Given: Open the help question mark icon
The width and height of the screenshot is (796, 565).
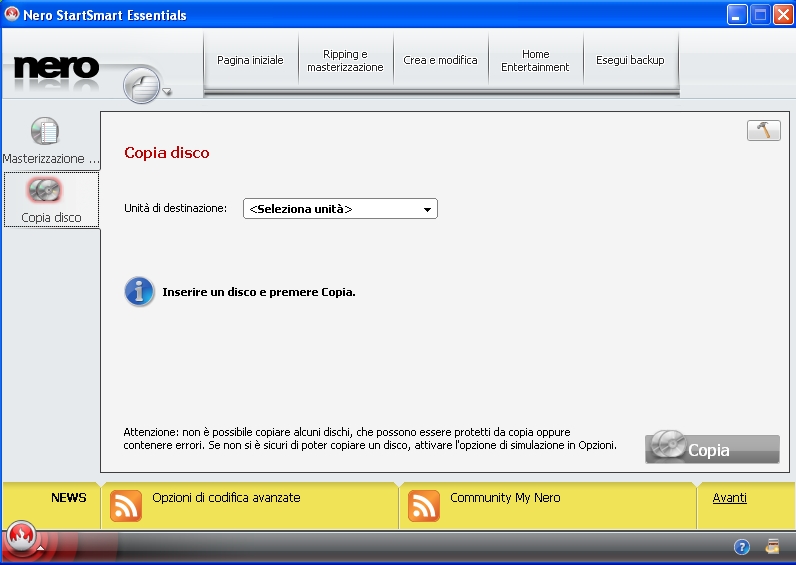Looking at the screenshot, I should [x=742, y=547].
